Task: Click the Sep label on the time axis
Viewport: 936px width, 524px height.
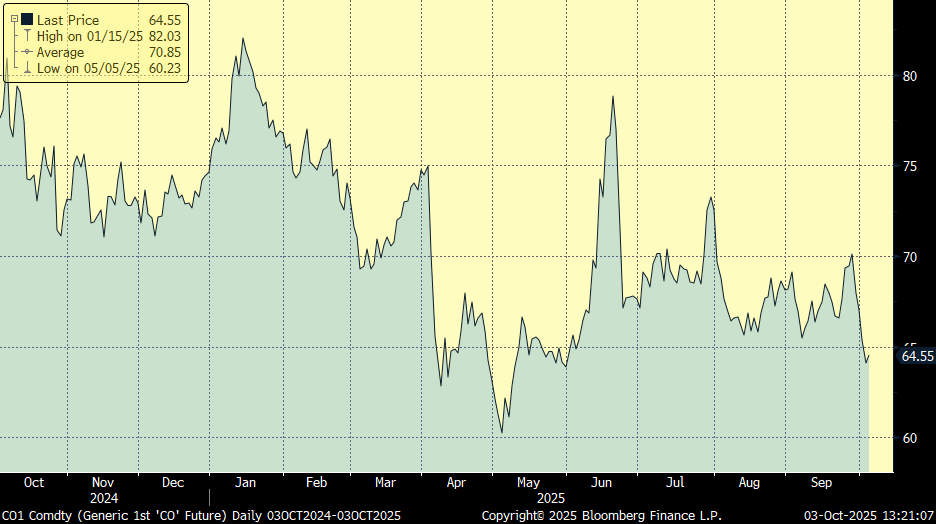Action: [x=821, y=483]
